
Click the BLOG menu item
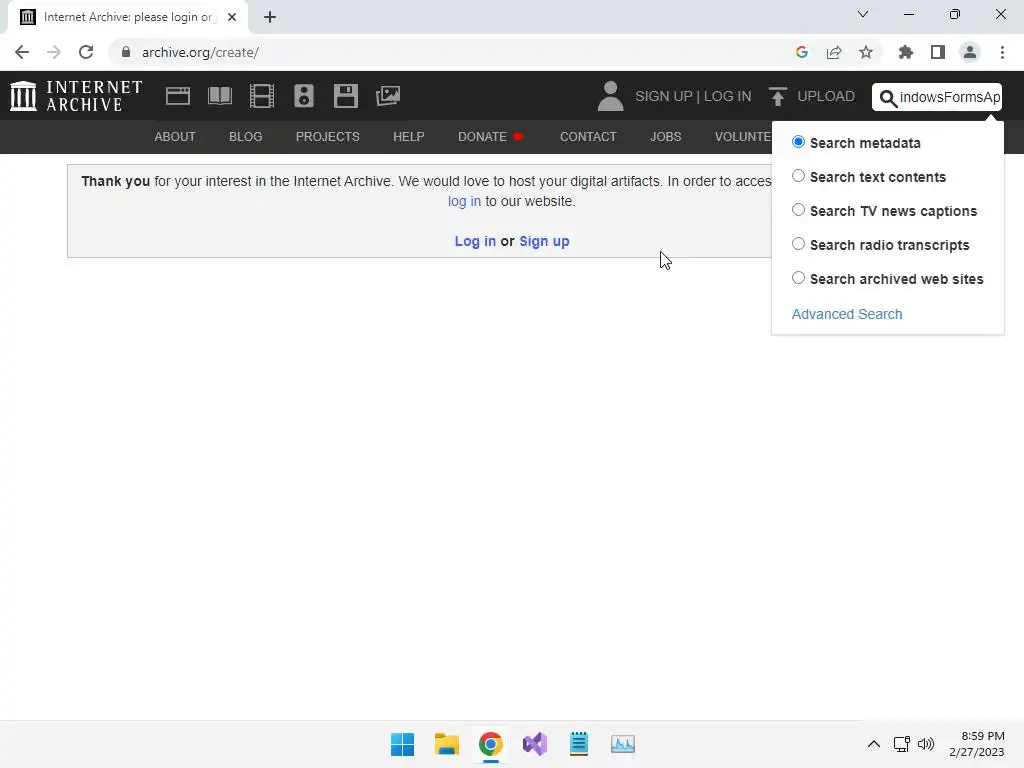(x=246, y=136)
